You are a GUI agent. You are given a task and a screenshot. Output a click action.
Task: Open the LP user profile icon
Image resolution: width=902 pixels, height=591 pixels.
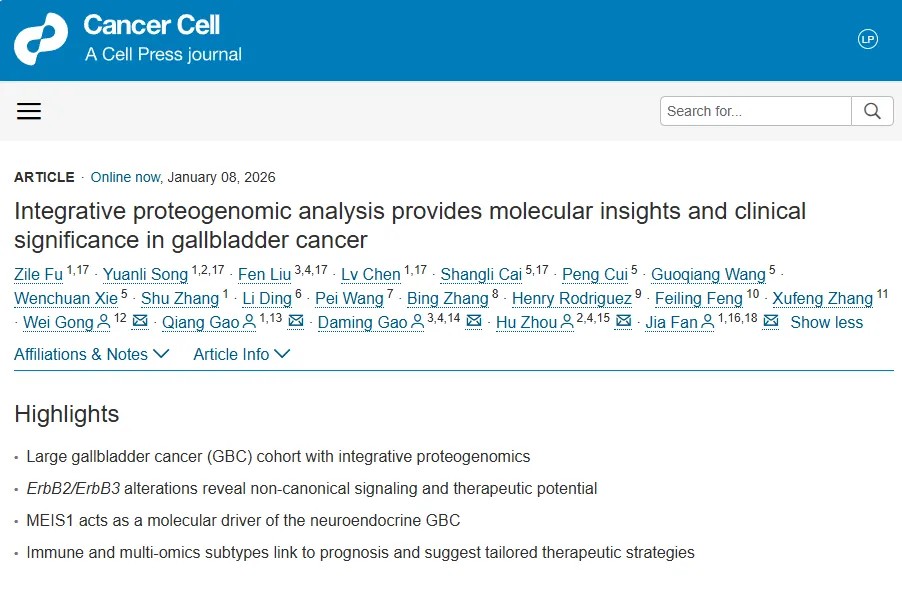pos(867,39)
